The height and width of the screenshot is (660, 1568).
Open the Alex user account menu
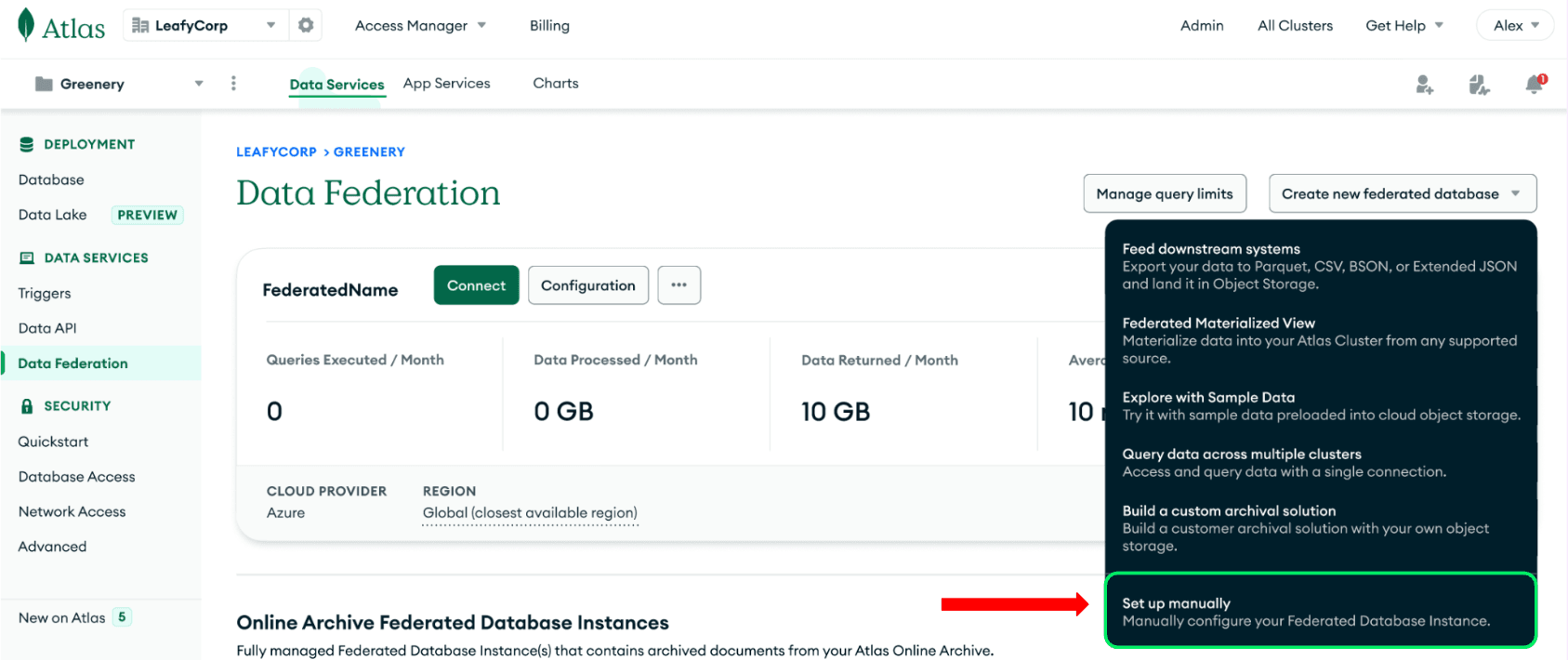(x=1515, y=26)
